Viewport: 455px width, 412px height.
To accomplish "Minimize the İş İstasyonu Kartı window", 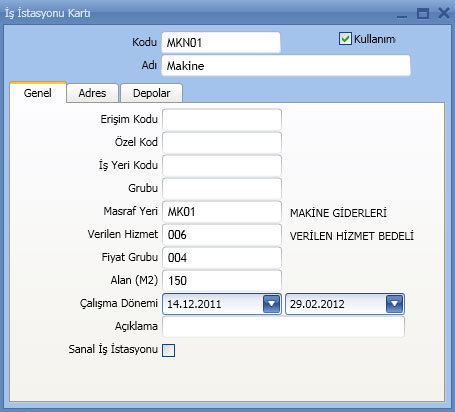I will [x=402, y=14].
